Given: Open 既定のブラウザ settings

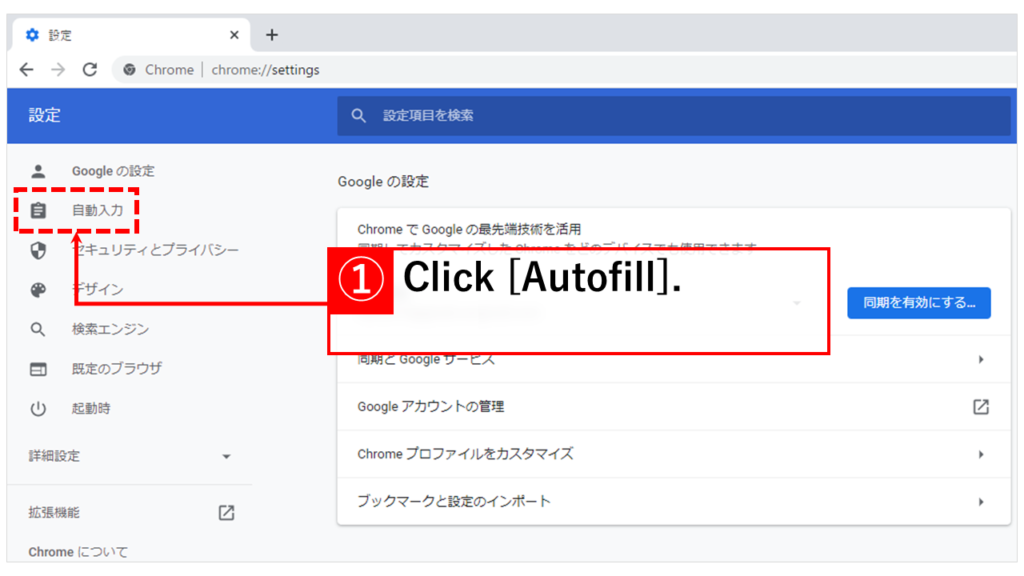Looking at the screenshot, I should pos(117,369).
